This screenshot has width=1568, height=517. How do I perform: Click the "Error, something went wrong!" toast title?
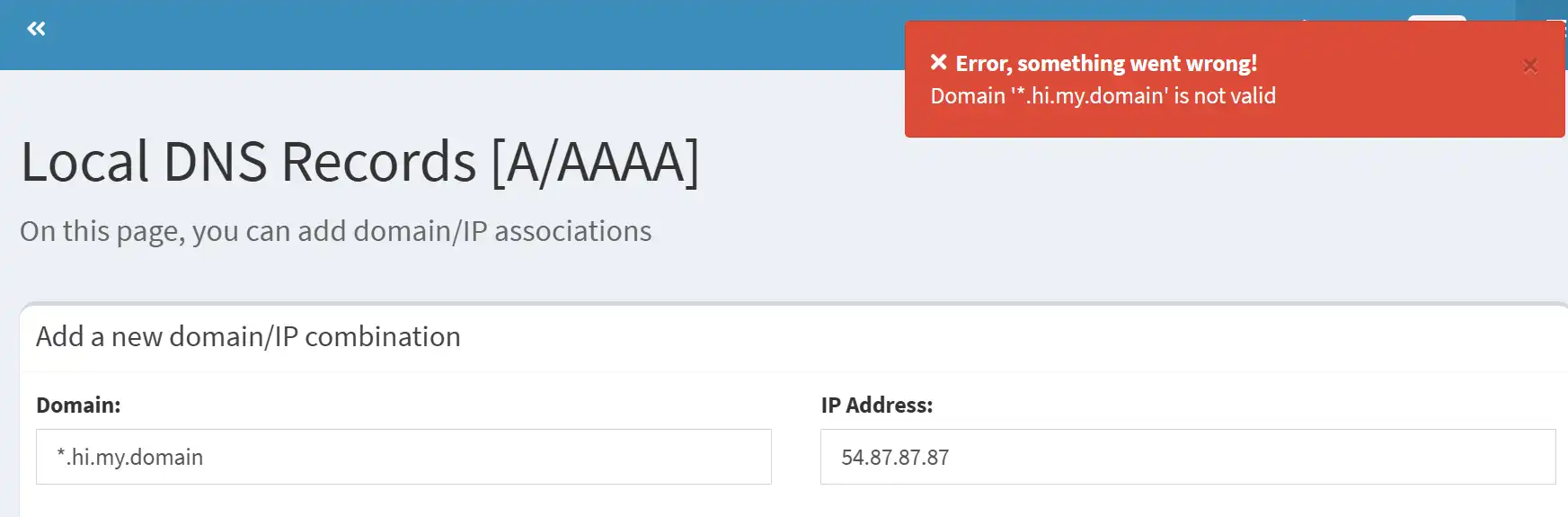pos(1105,63)
